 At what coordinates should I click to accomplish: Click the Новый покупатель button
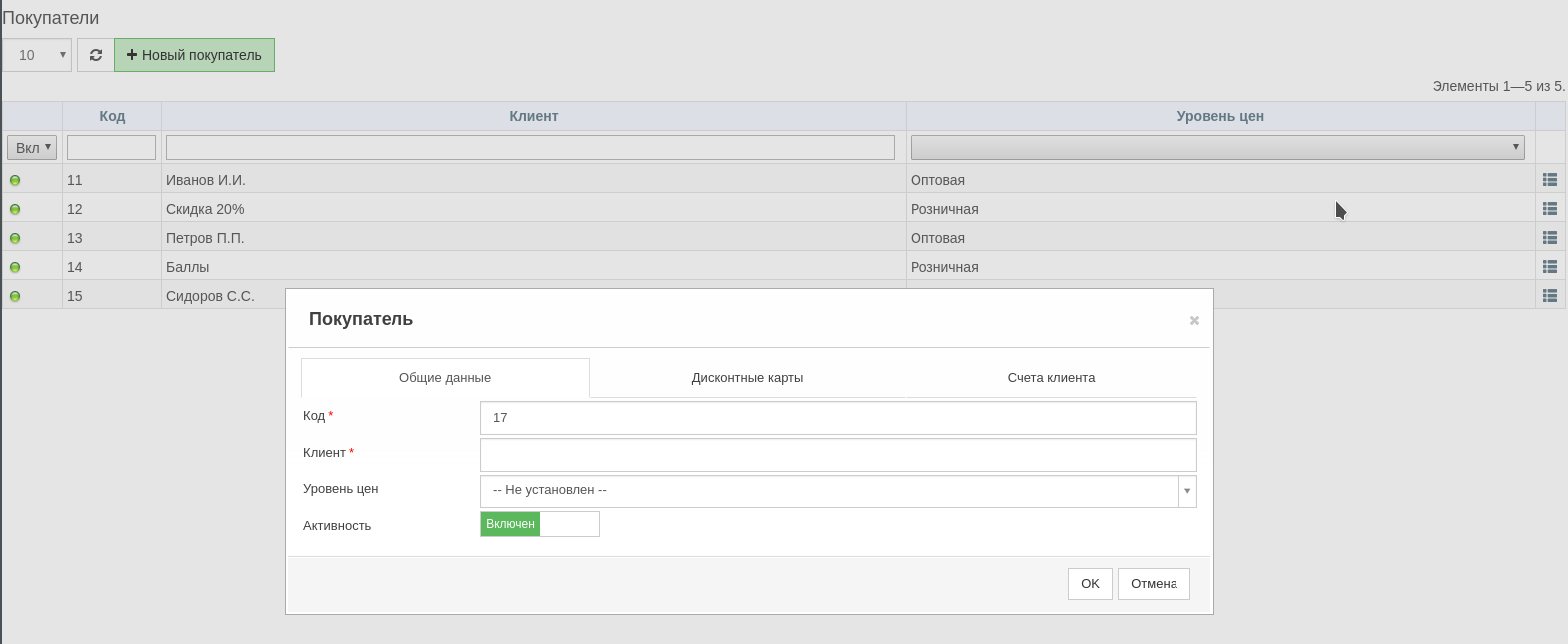[x=194, y=55]
